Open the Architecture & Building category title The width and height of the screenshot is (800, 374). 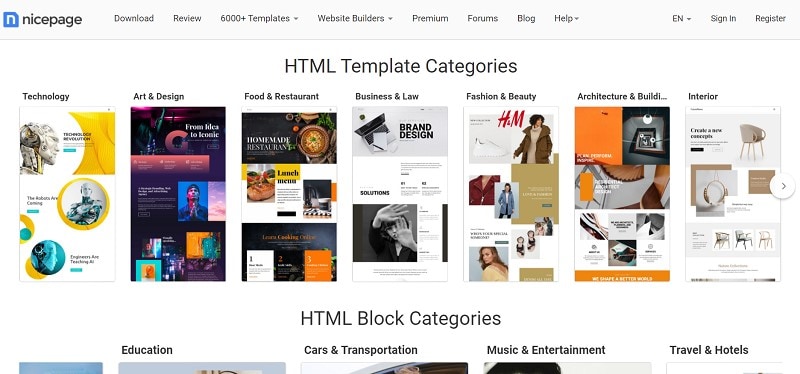[x=622, y=96]
